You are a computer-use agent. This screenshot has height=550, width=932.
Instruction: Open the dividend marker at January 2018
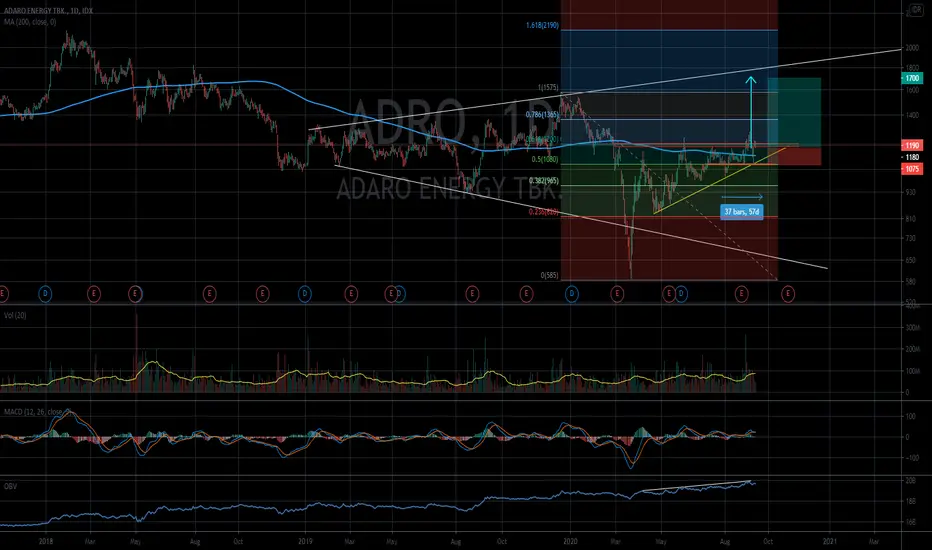46,293
